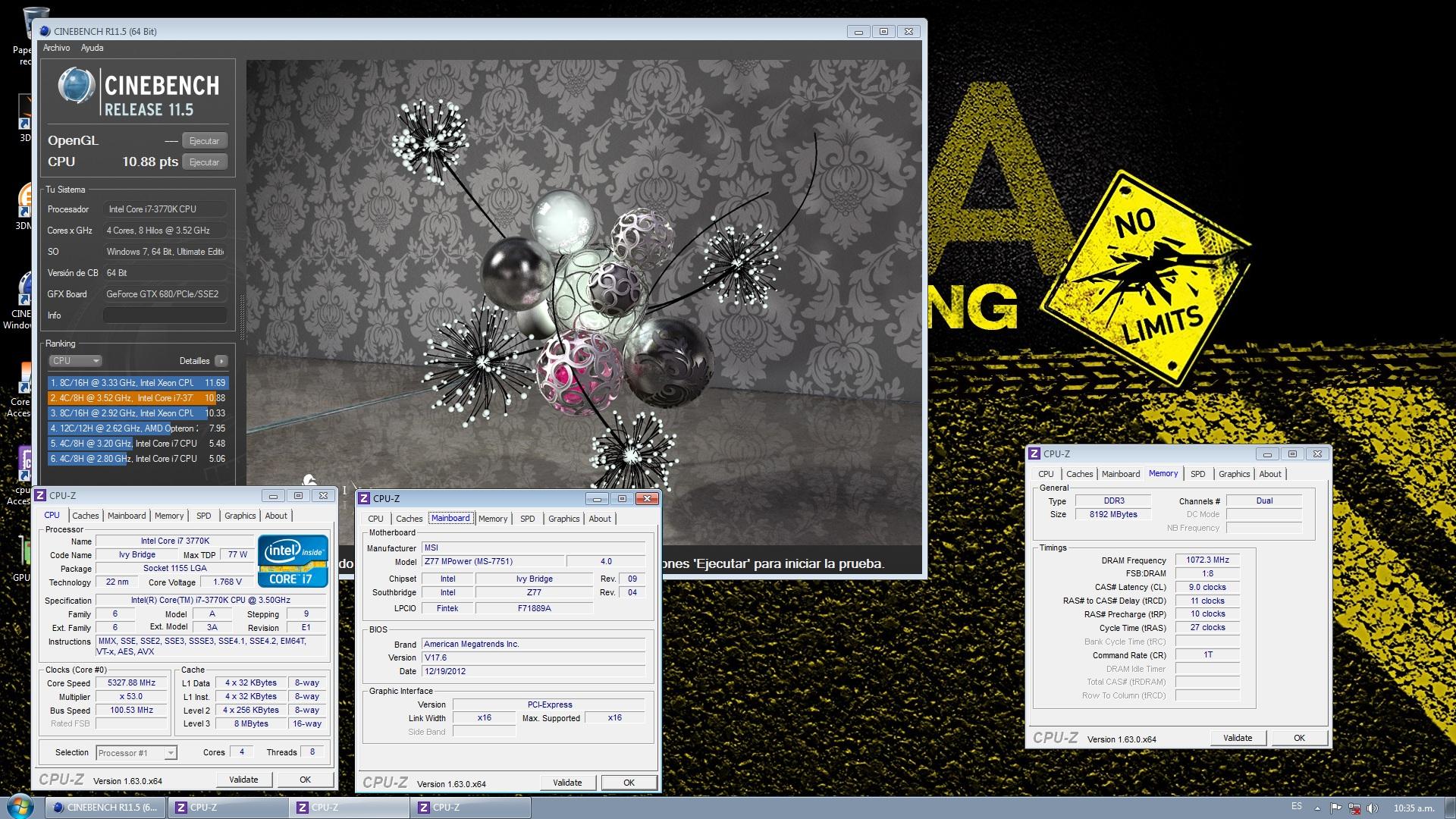Click OK in CPU-Z Memory window
1456x819 pixels.
click(1299, 738)
